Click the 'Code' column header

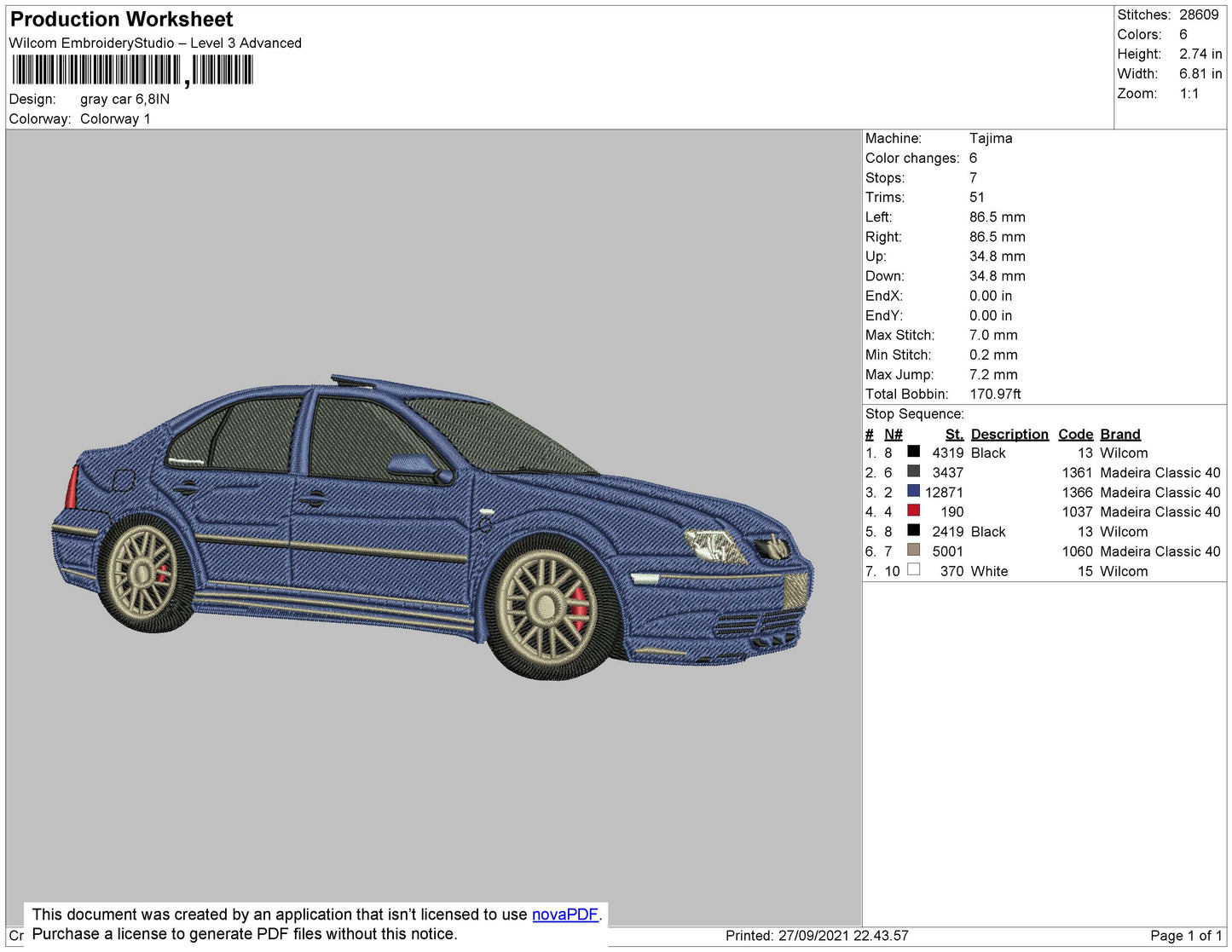coord(1075,434)
